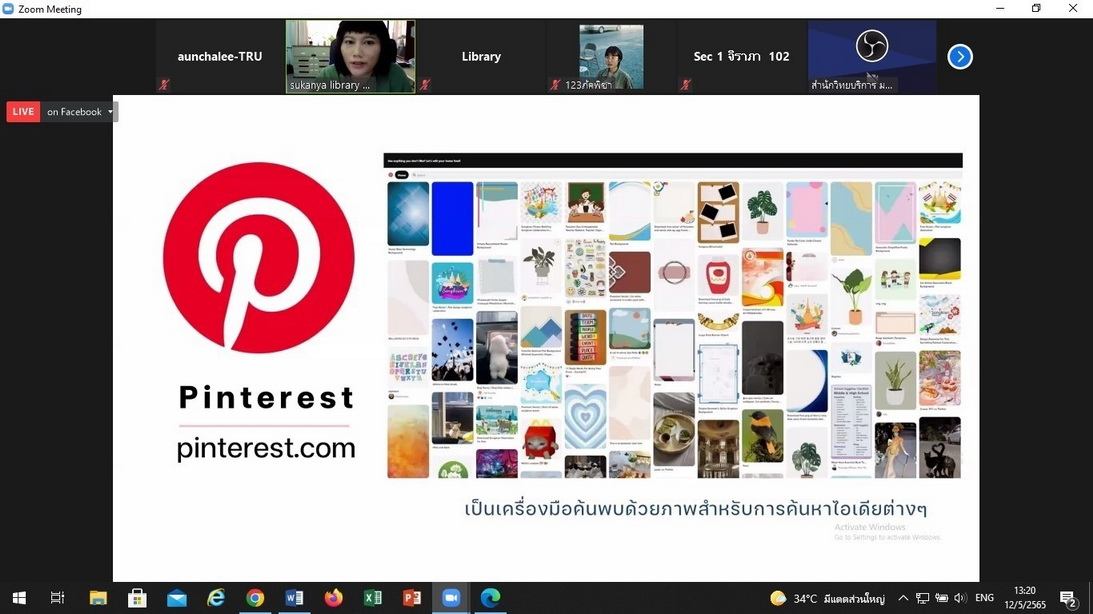Launch Internet Explorer from taskbar
Image resolution: width=1093 pixels, height=614 pixels.
pos(216,598)
